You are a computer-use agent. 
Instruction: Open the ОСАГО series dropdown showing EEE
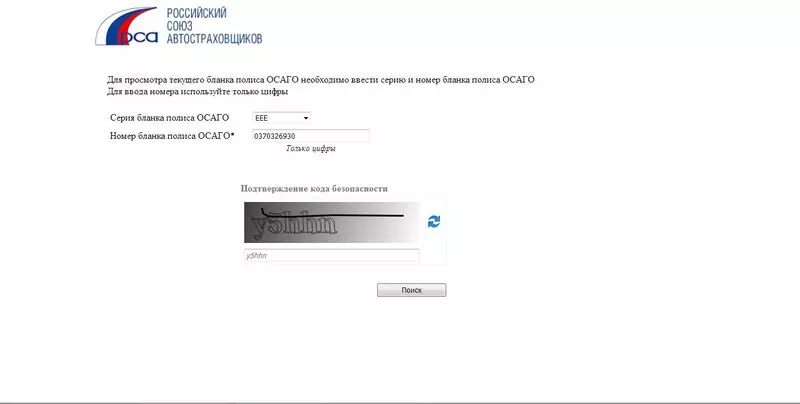pos(281,118)
